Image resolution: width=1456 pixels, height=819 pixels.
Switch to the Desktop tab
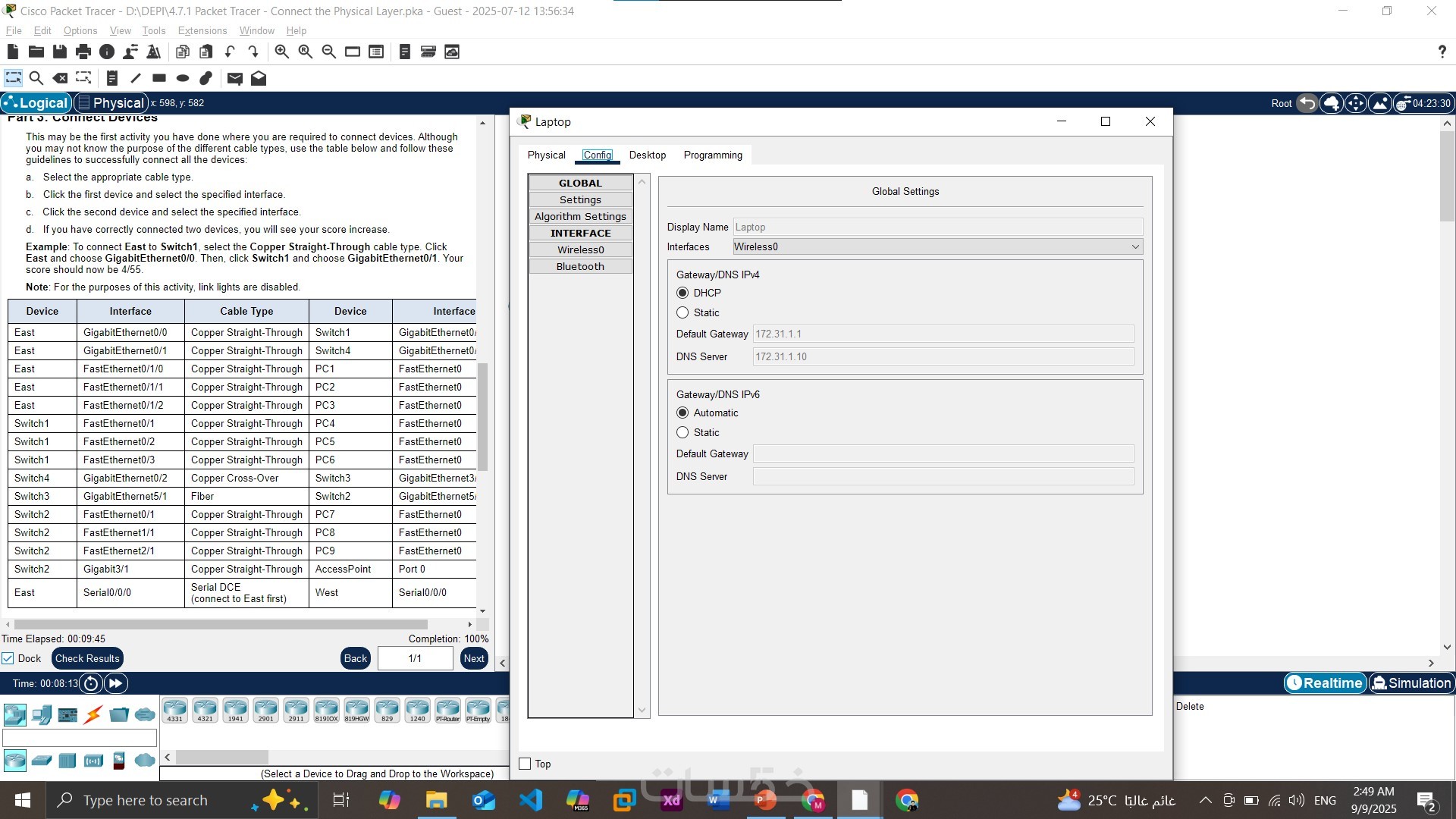coord(647,155)
